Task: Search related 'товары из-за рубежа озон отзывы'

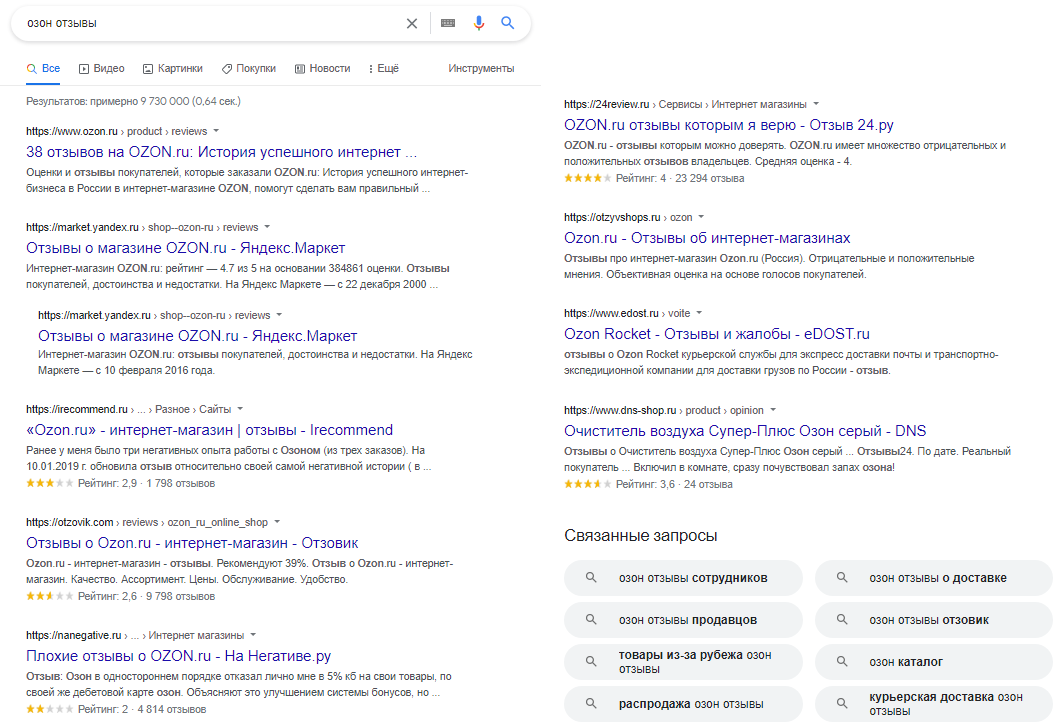Action: pos(683,662)
